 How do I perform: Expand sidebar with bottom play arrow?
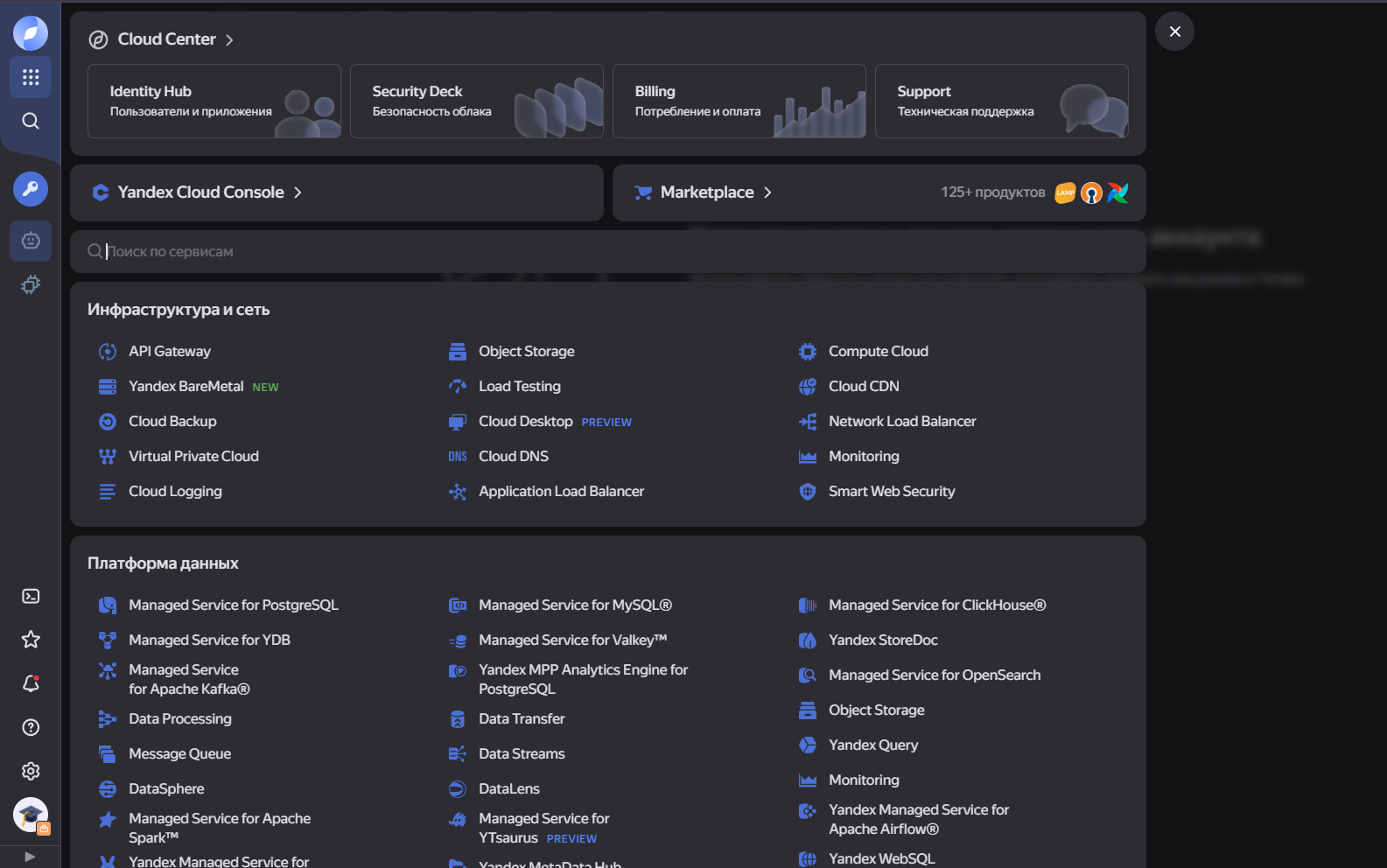(x=30, y=857)
